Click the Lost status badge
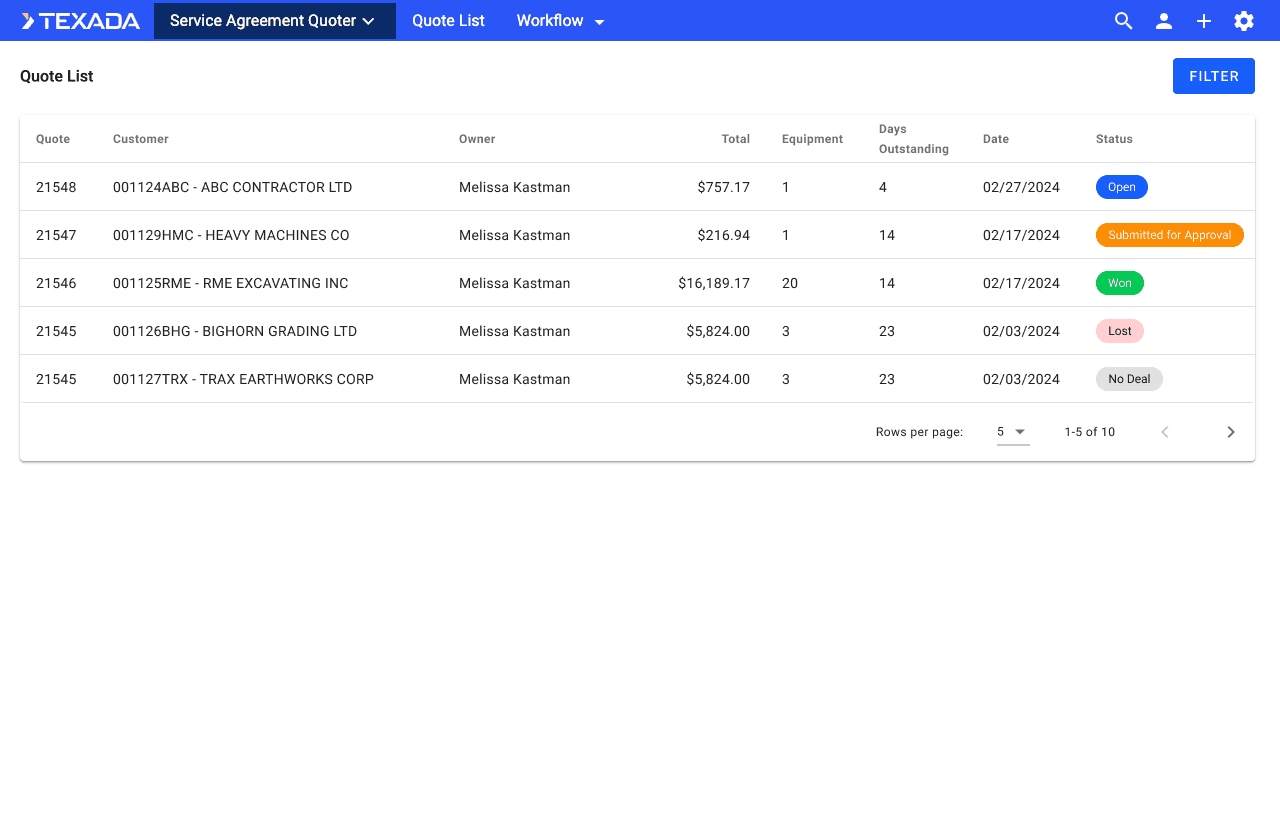The height and width of the screenshot is (832, 1280). click(1120, 331)
